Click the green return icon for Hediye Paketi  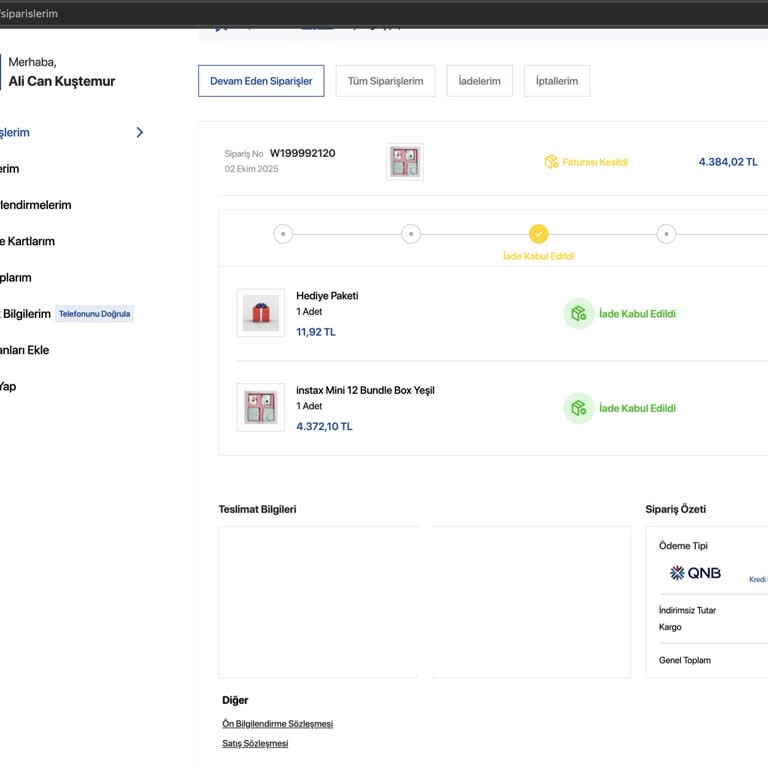(x=578, y=314)
